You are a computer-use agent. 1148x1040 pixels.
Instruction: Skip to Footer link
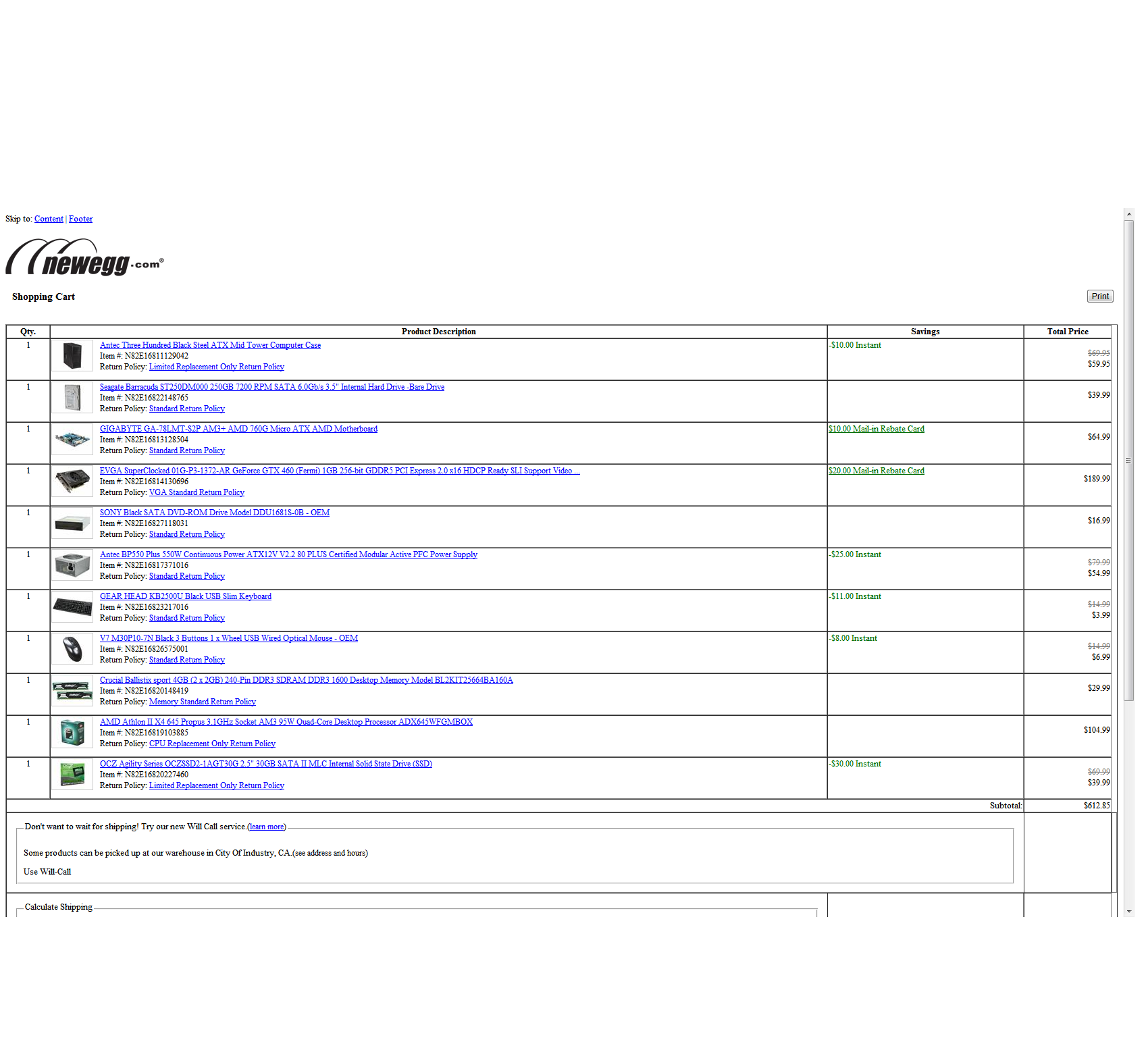tap(80, 219)
